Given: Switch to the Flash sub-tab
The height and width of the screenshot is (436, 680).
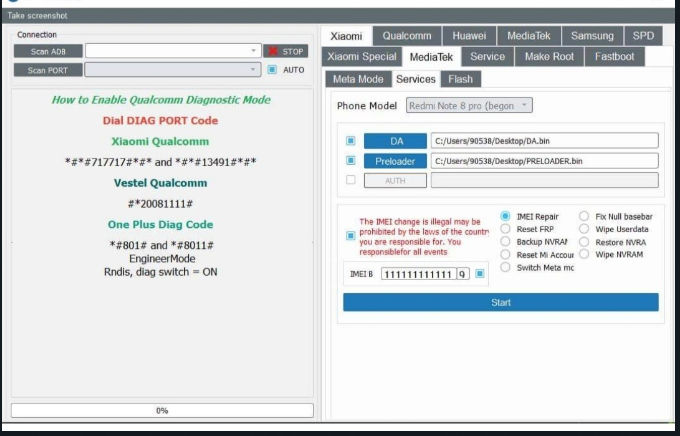Looking at the screenshot, I should [461, 79].
